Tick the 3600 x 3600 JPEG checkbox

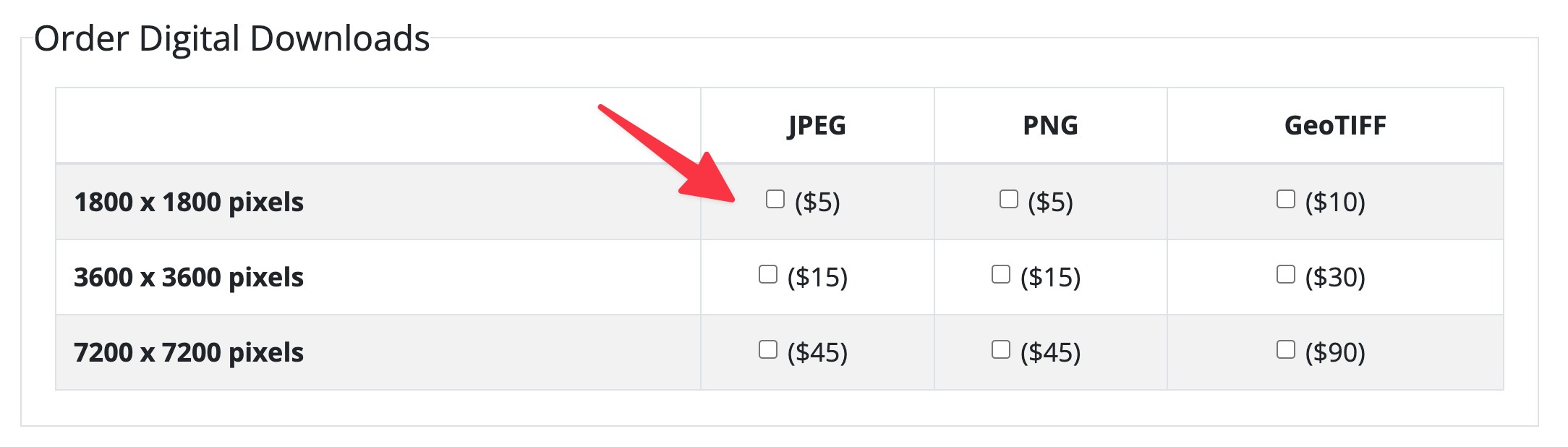767,274
